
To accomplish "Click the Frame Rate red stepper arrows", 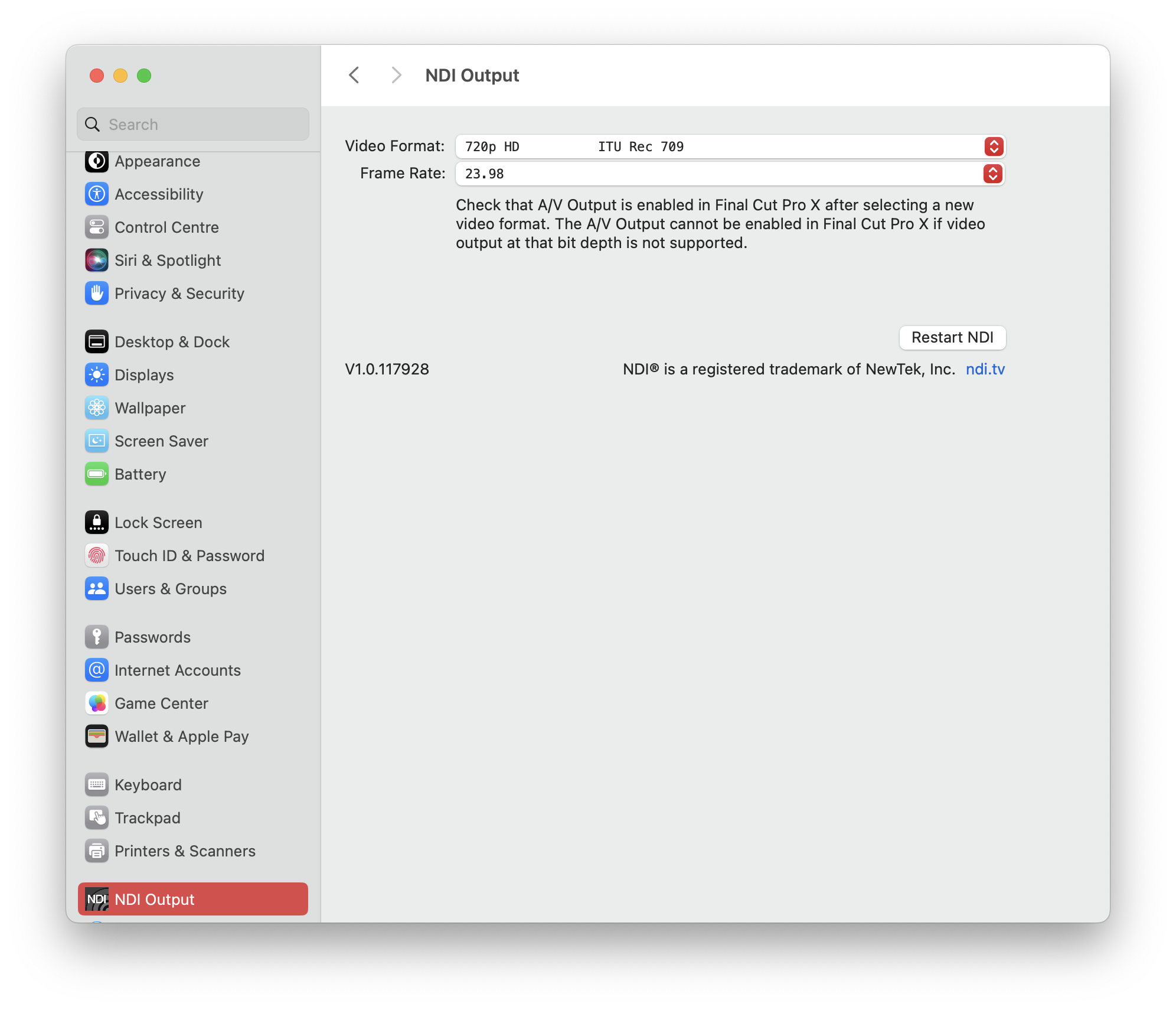I will (x=993, y=174).
